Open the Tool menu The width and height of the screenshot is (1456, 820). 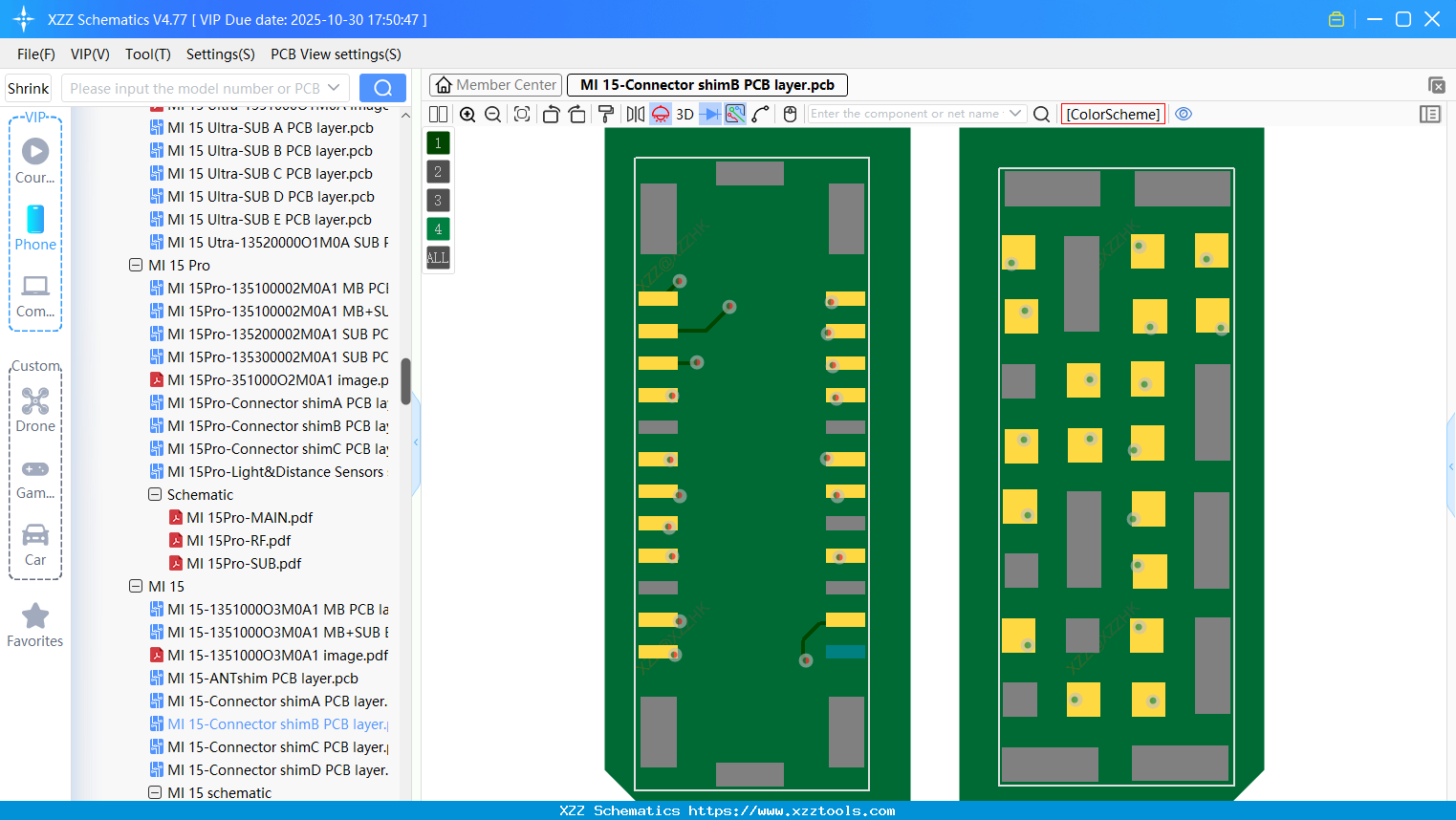(147, 54)
